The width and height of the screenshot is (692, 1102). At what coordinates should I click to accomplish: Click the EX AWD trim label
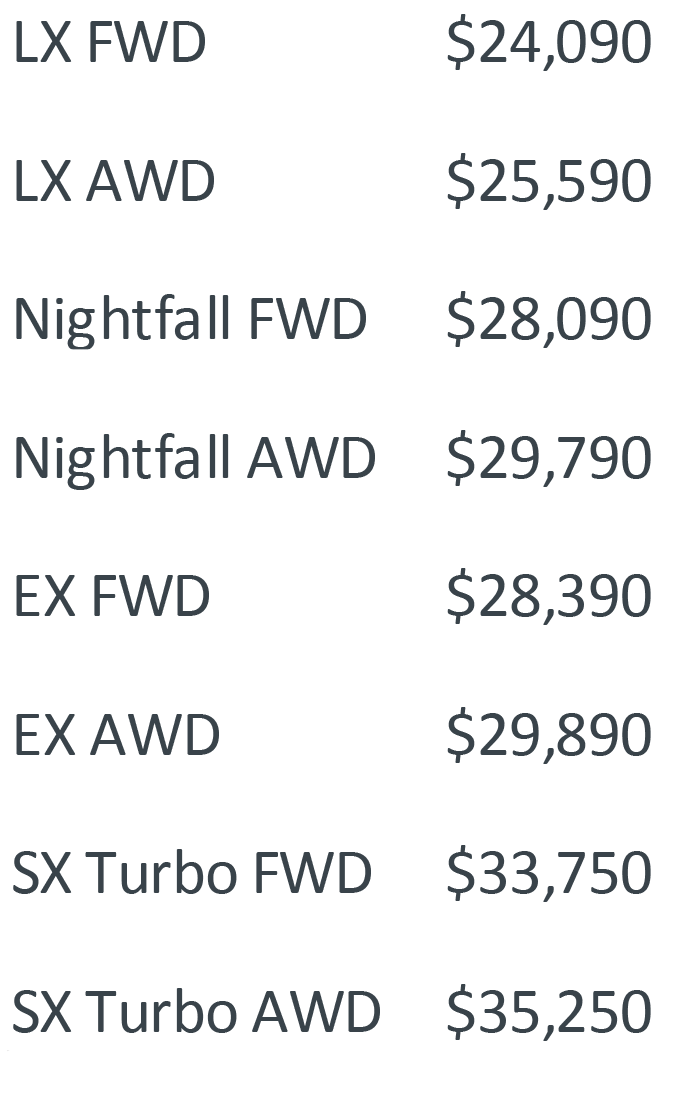coord(117,735)
